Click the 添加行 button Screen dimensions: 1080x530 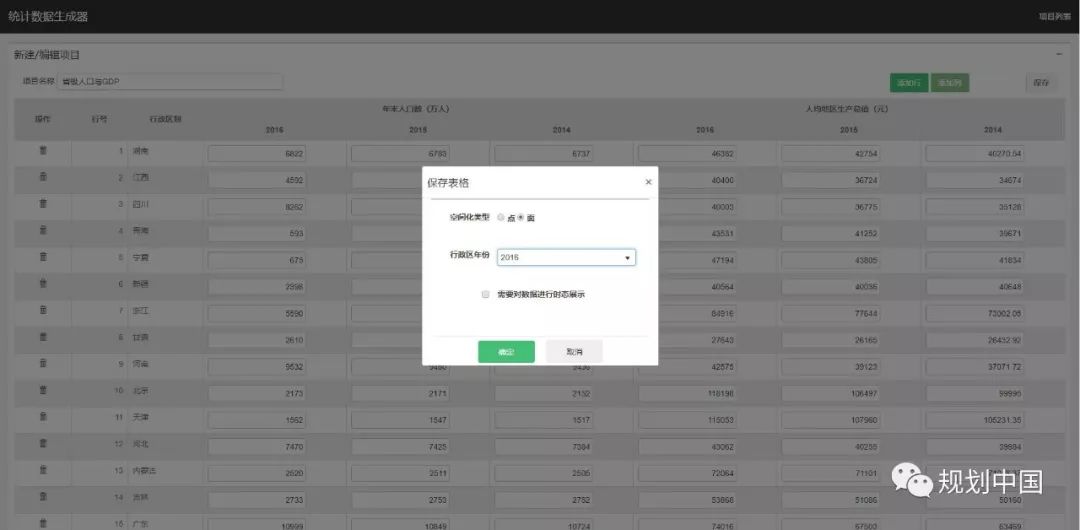pos(909,83)
